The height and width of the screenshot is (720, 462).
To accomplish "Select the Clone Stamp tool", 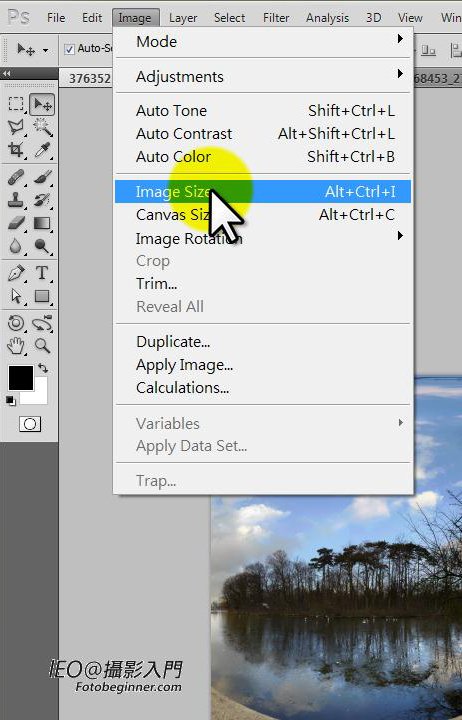I will point(16,200).
